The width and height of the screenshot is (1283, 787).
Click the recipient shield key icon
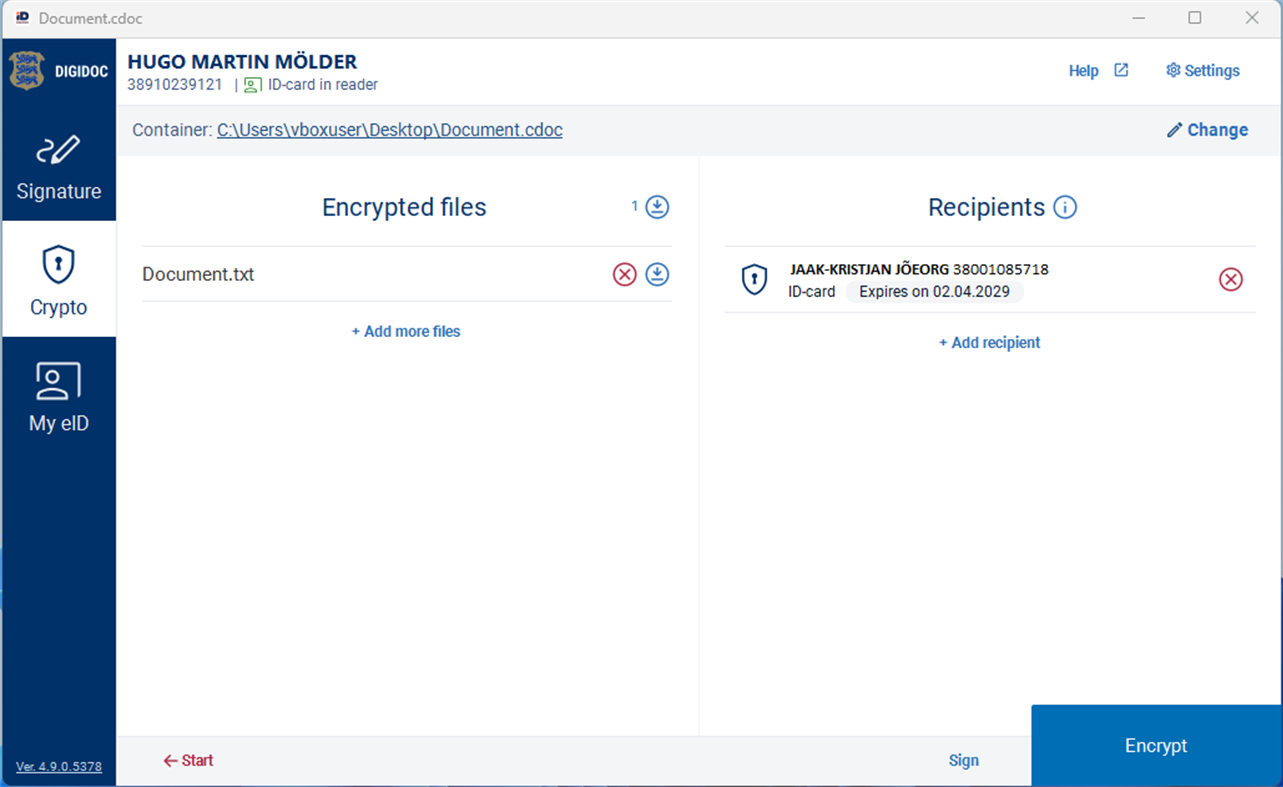click(754, 280)
